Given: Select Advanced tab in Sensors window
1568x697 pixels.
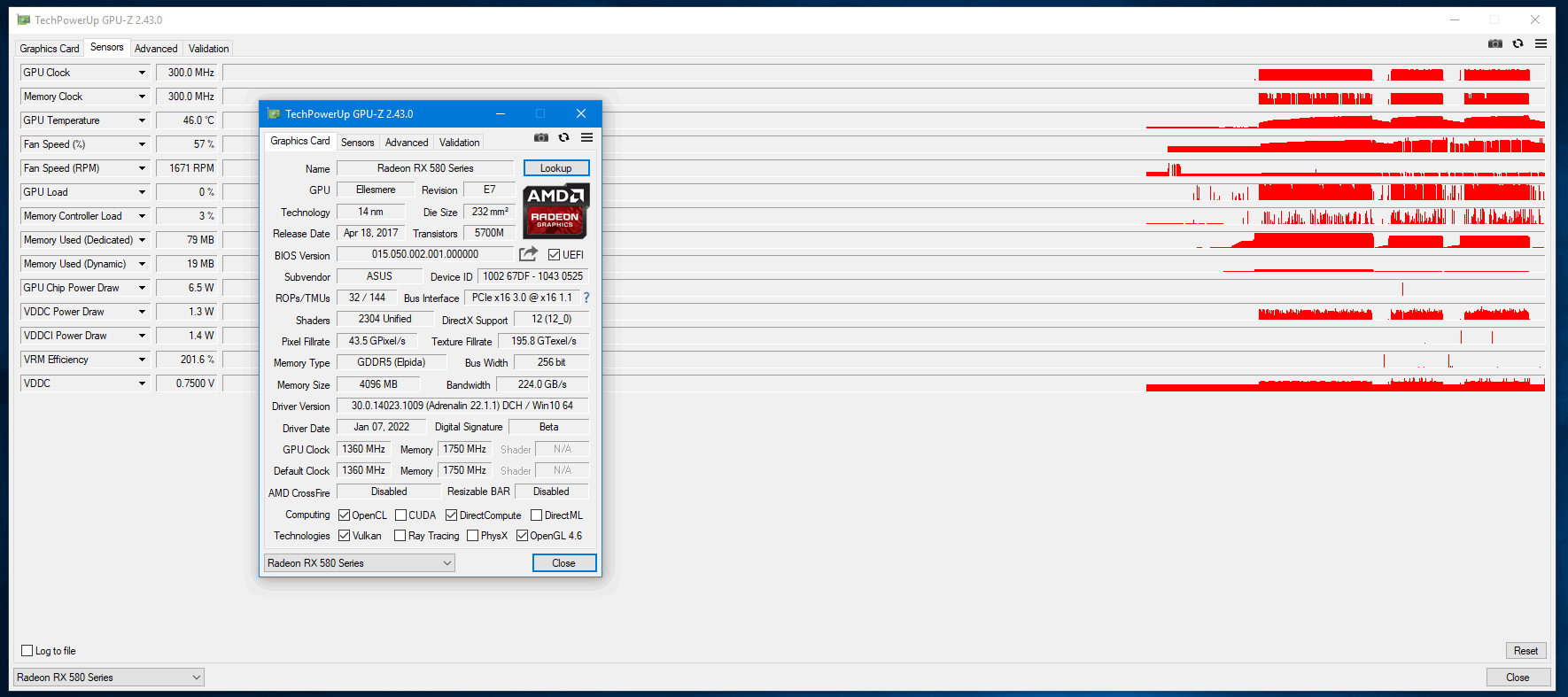Looking at the screenshot, I should tap(156, 49).
